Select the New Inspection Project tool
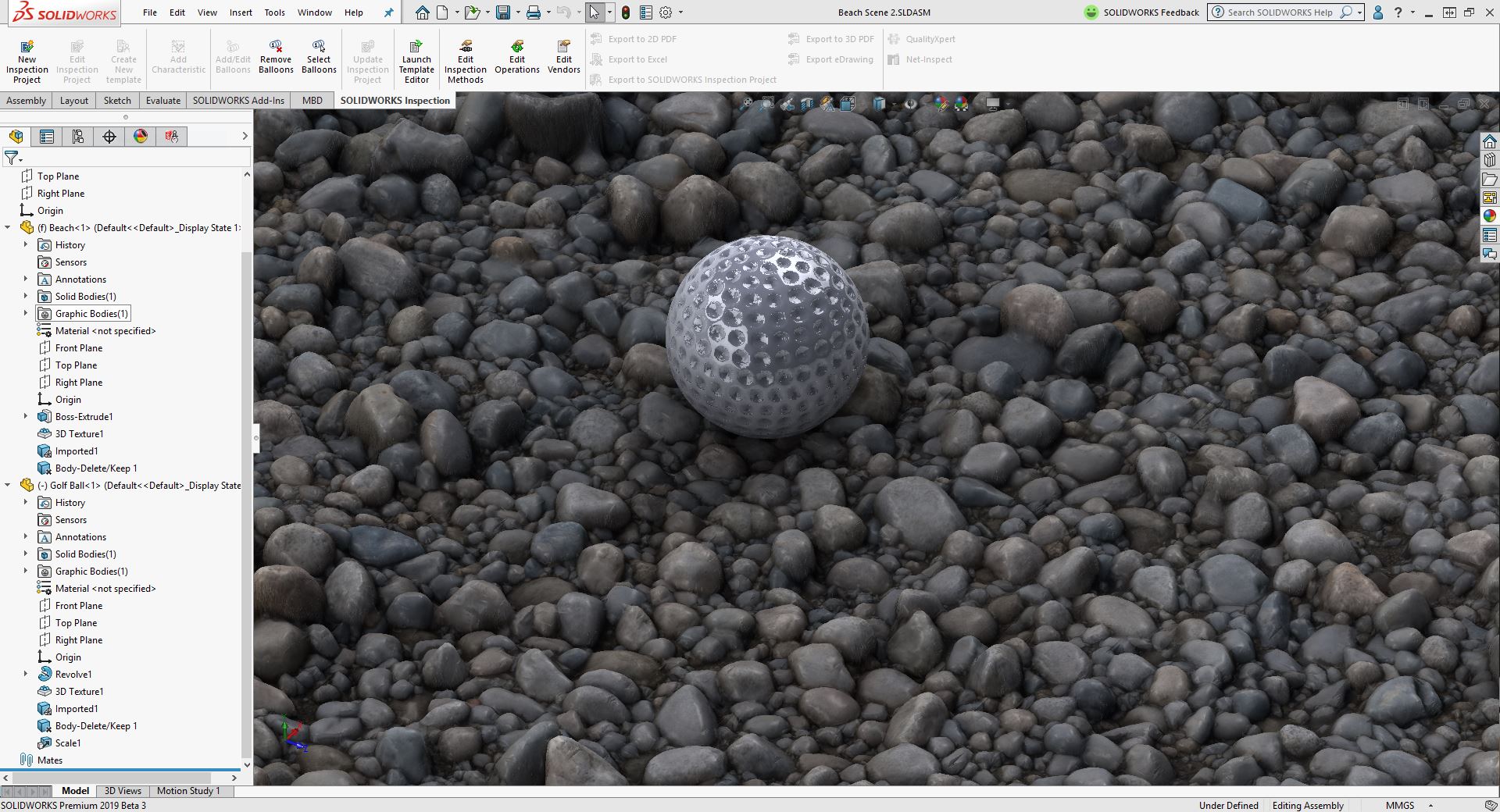The height and width of the screenshot is (812, 1500). click(27, 59)
